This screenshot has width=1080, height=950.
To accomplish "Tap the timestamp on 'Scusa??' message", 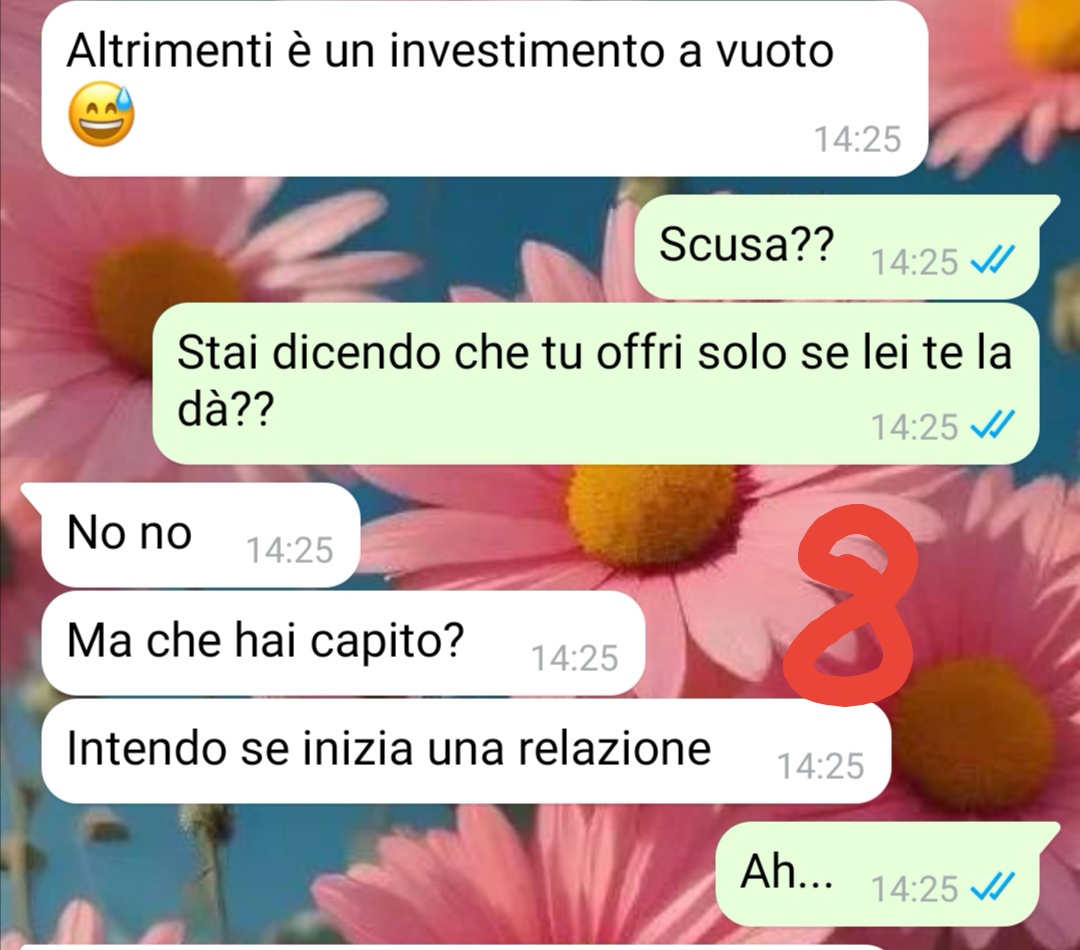I will point(914,262).
